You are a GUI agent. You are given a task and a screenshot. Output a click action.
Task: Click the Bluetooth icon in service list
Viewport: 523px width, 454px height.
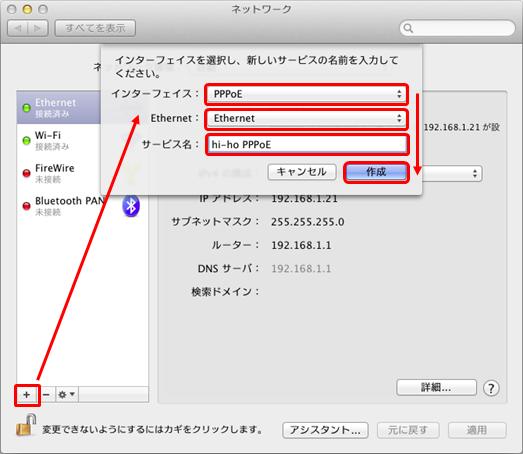point(131,206)
